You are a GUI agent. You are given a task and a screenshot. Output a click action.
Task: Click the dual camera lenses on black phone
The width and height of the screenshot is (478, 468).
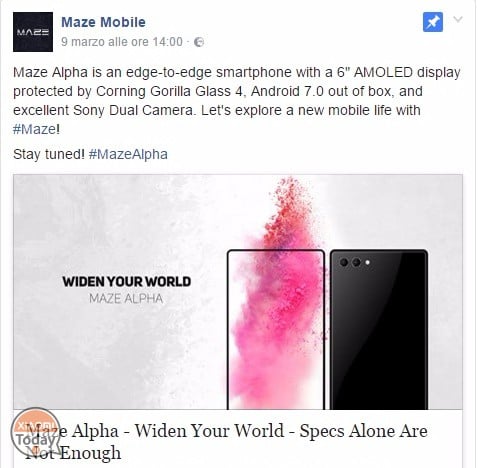(350, 262)
